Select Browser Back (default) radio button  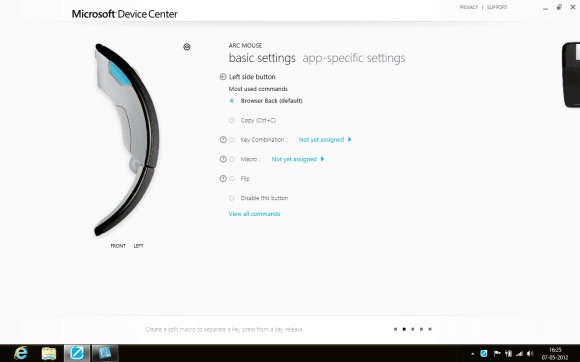coord(232,101)
